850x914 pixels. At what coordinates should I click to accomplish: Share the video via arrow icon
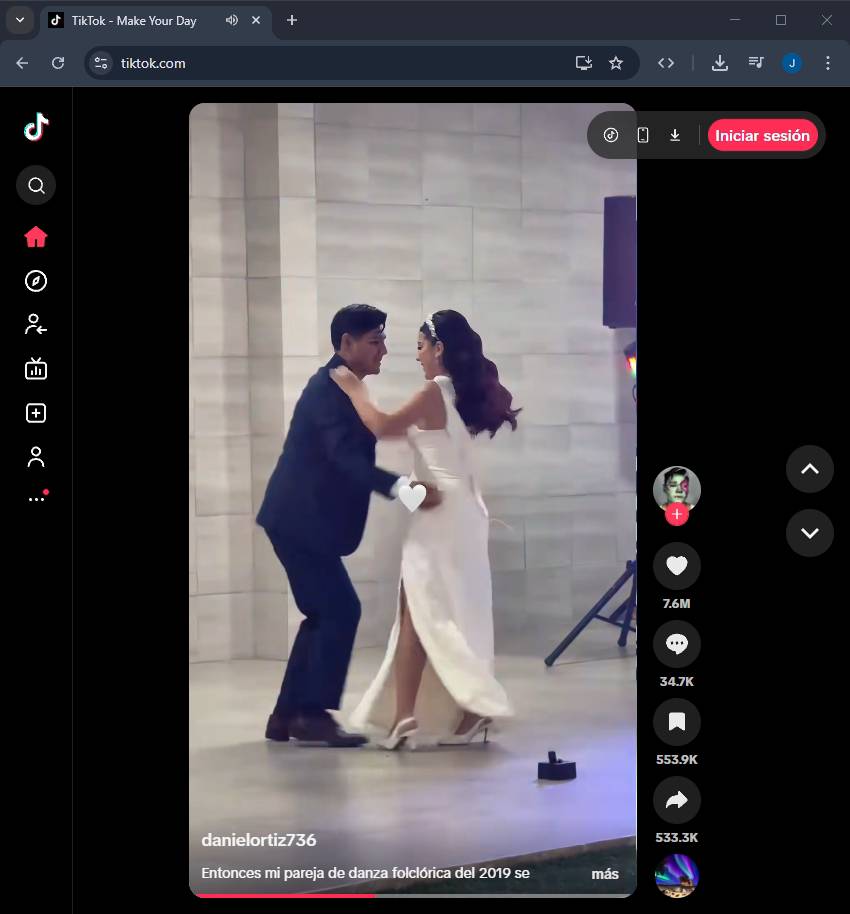click(676, 800)
